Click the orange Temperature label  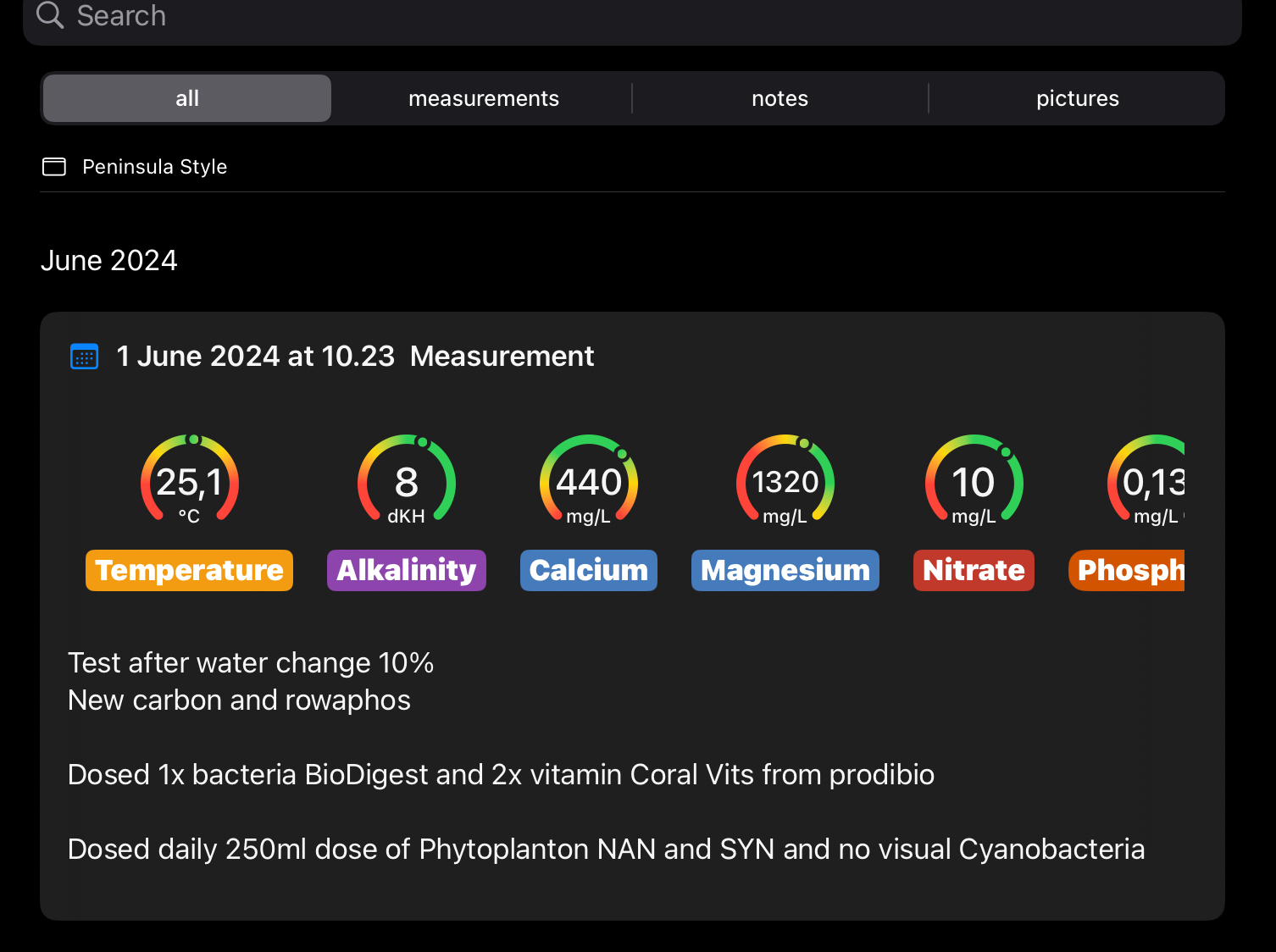pyautogui.click(x=190, y=570)
